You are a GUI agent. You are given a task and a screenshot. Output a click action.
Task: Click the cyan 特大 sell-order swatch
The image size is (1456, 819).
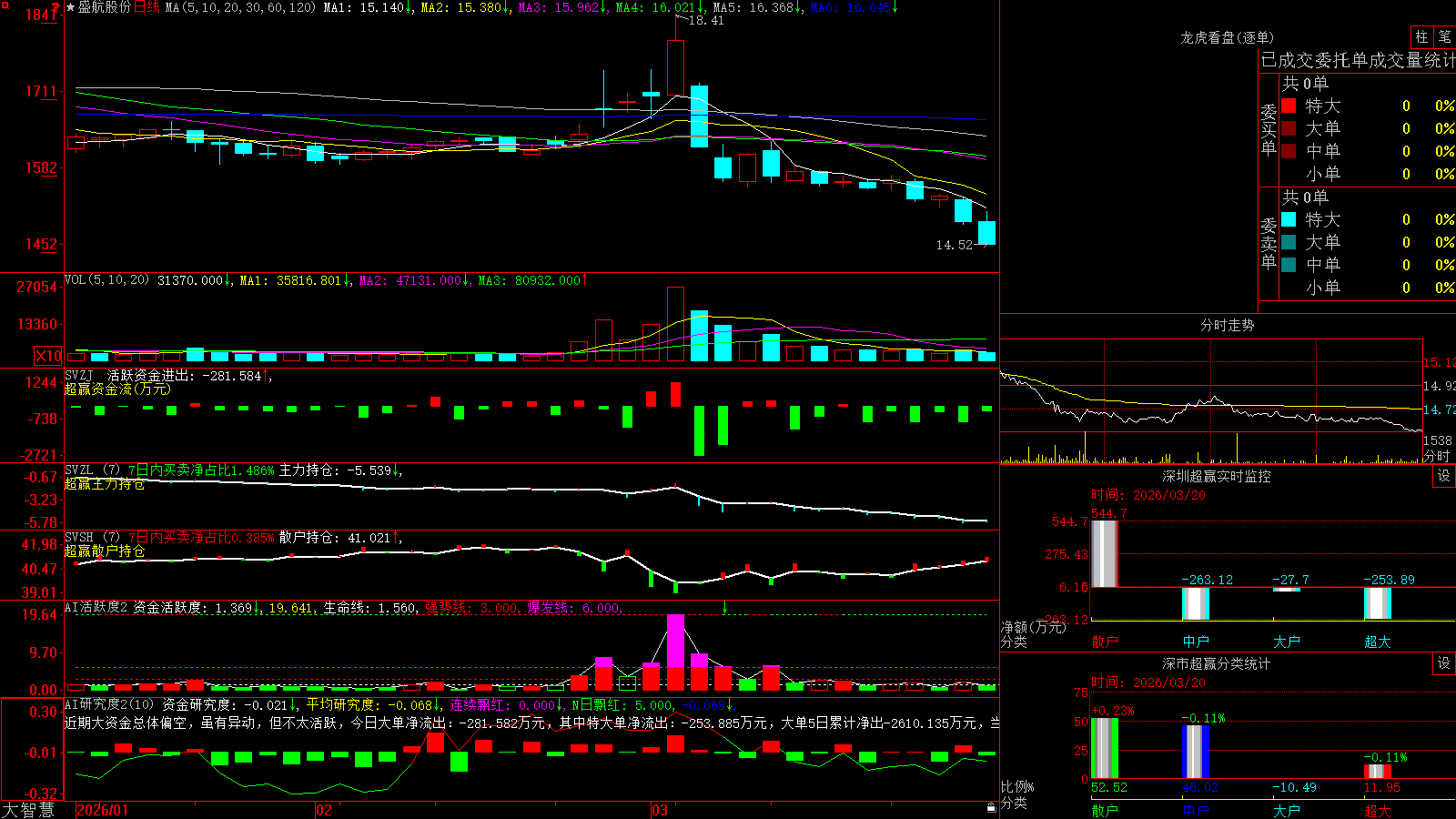(1289, 219)
